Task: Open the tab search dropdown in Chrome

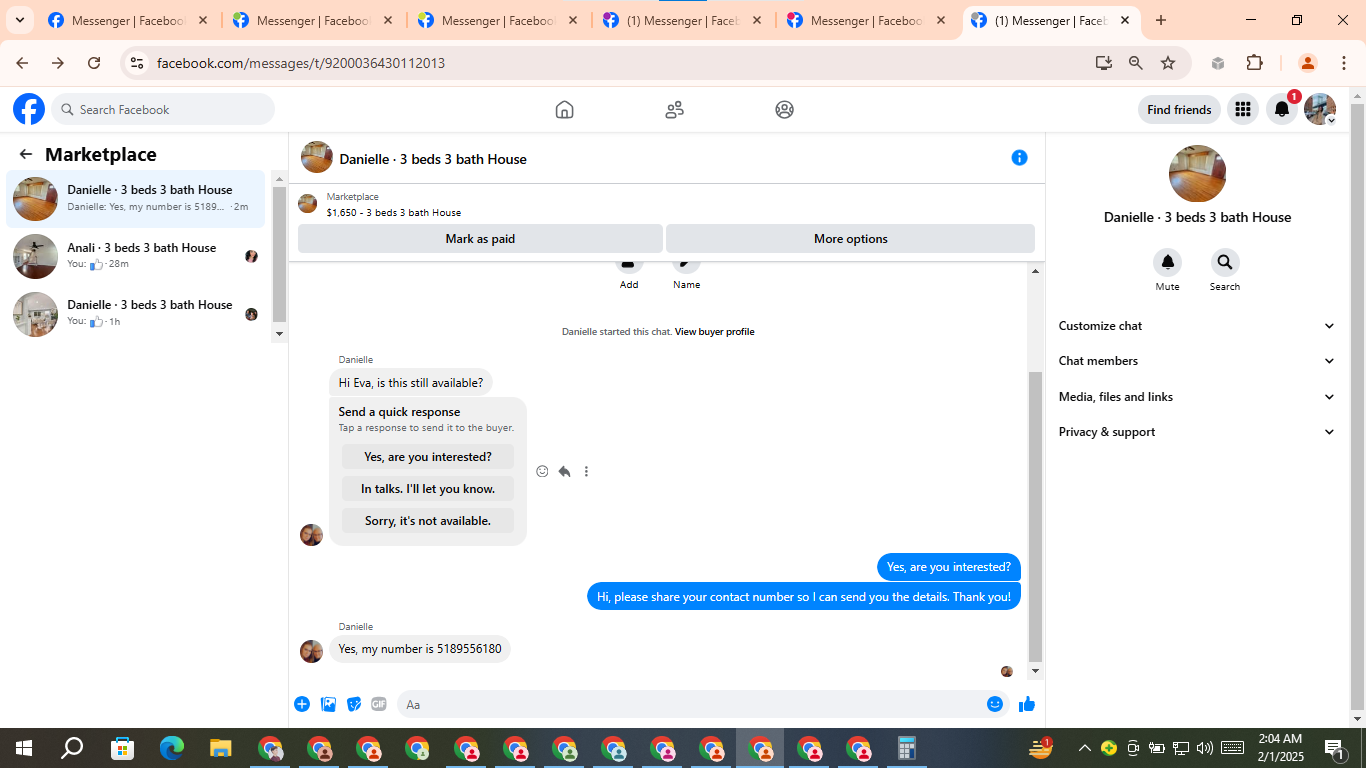Action: [20, 20]
